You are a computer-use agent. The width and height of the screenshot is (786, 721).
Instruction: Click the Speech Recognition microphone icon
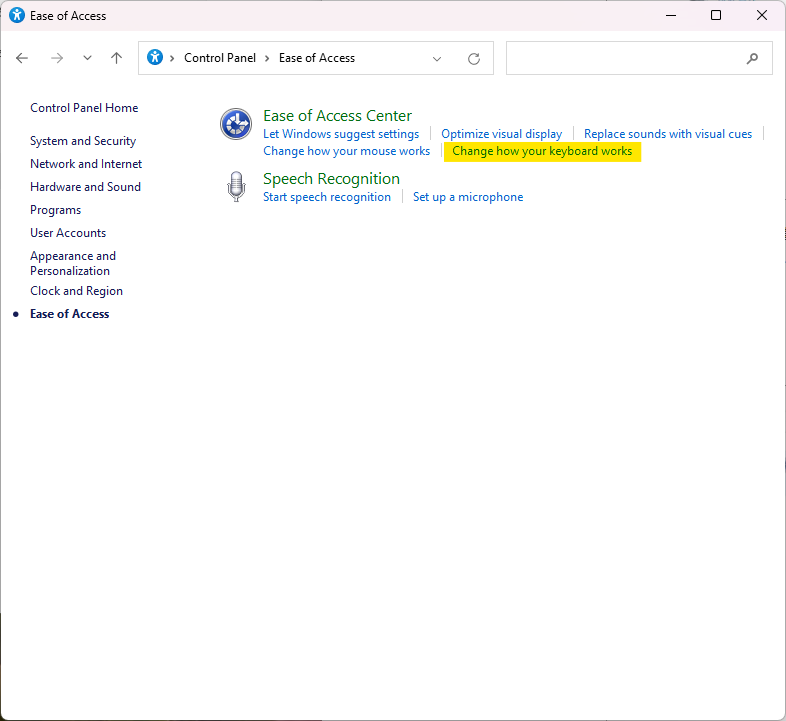236,187
